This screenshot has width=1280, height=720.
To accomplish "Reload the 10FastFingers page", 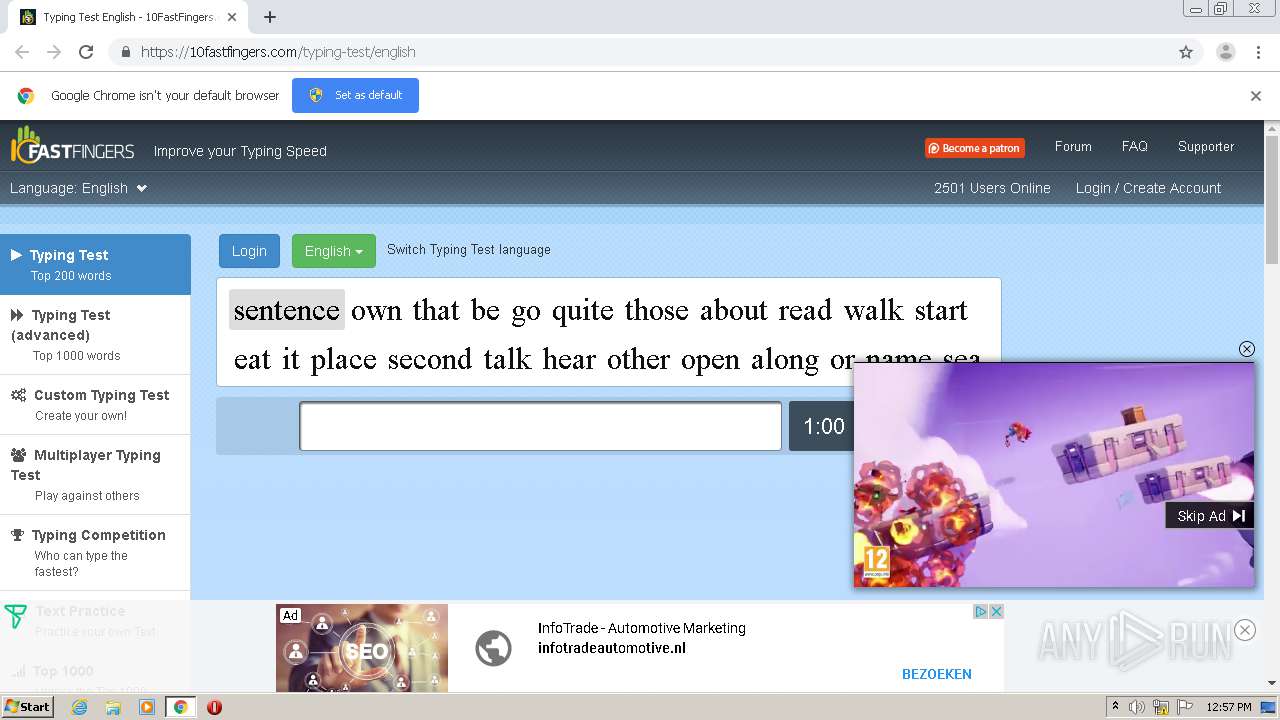I will [86, 52].
